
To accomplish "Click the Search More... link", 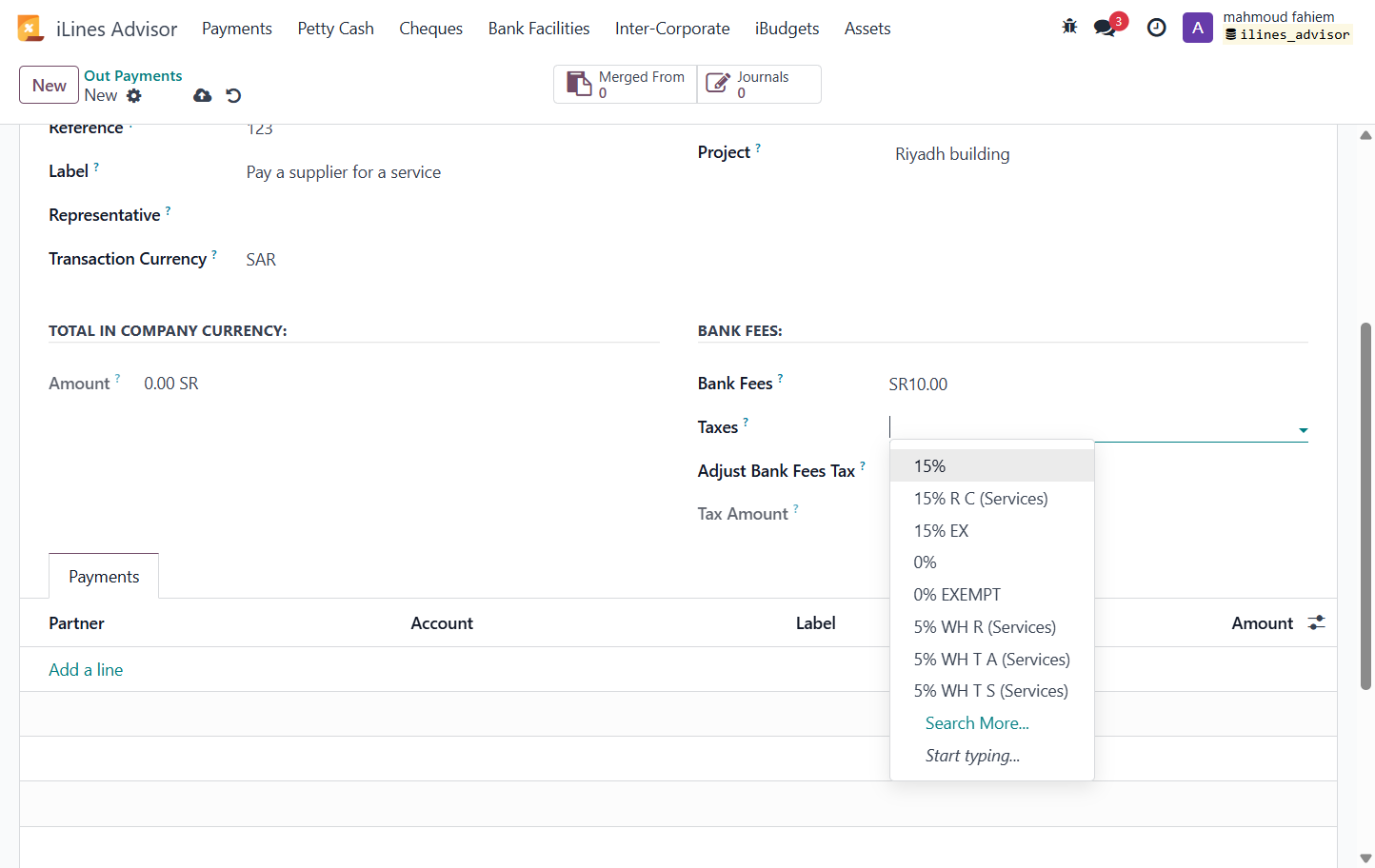I will [977, 723].
